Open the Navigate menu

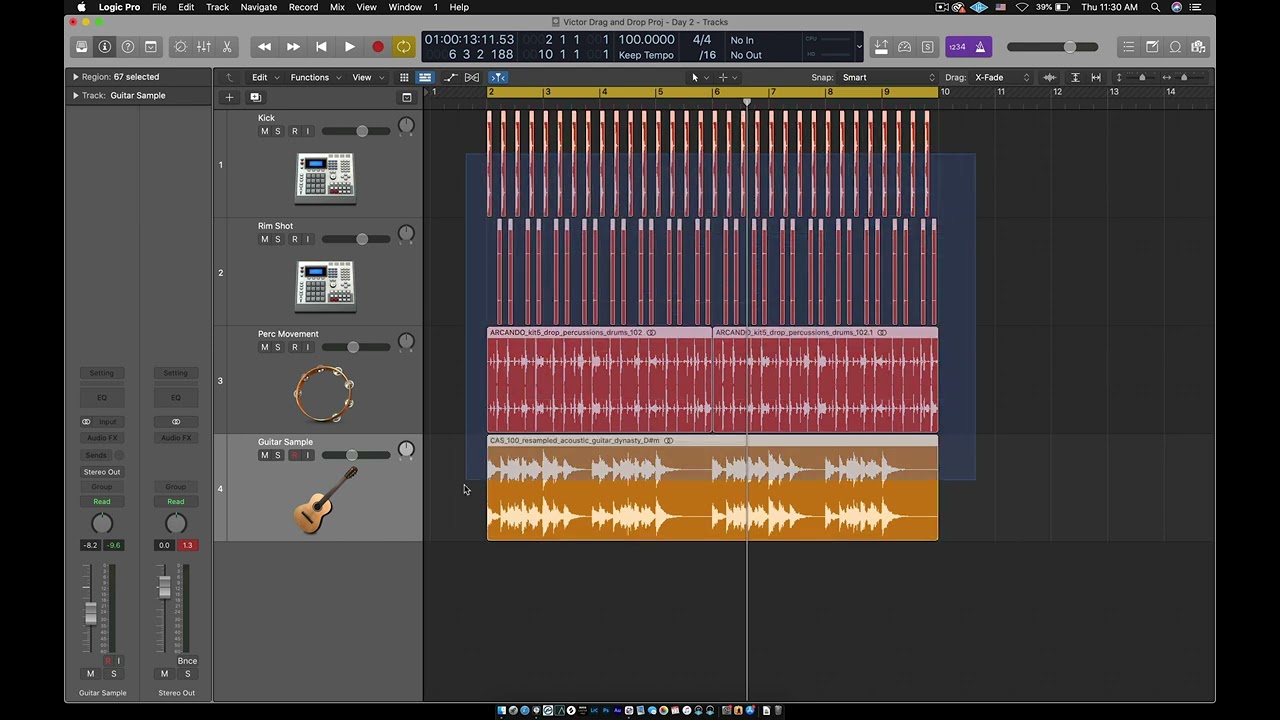pyautogui.click(x=259, y=7)
